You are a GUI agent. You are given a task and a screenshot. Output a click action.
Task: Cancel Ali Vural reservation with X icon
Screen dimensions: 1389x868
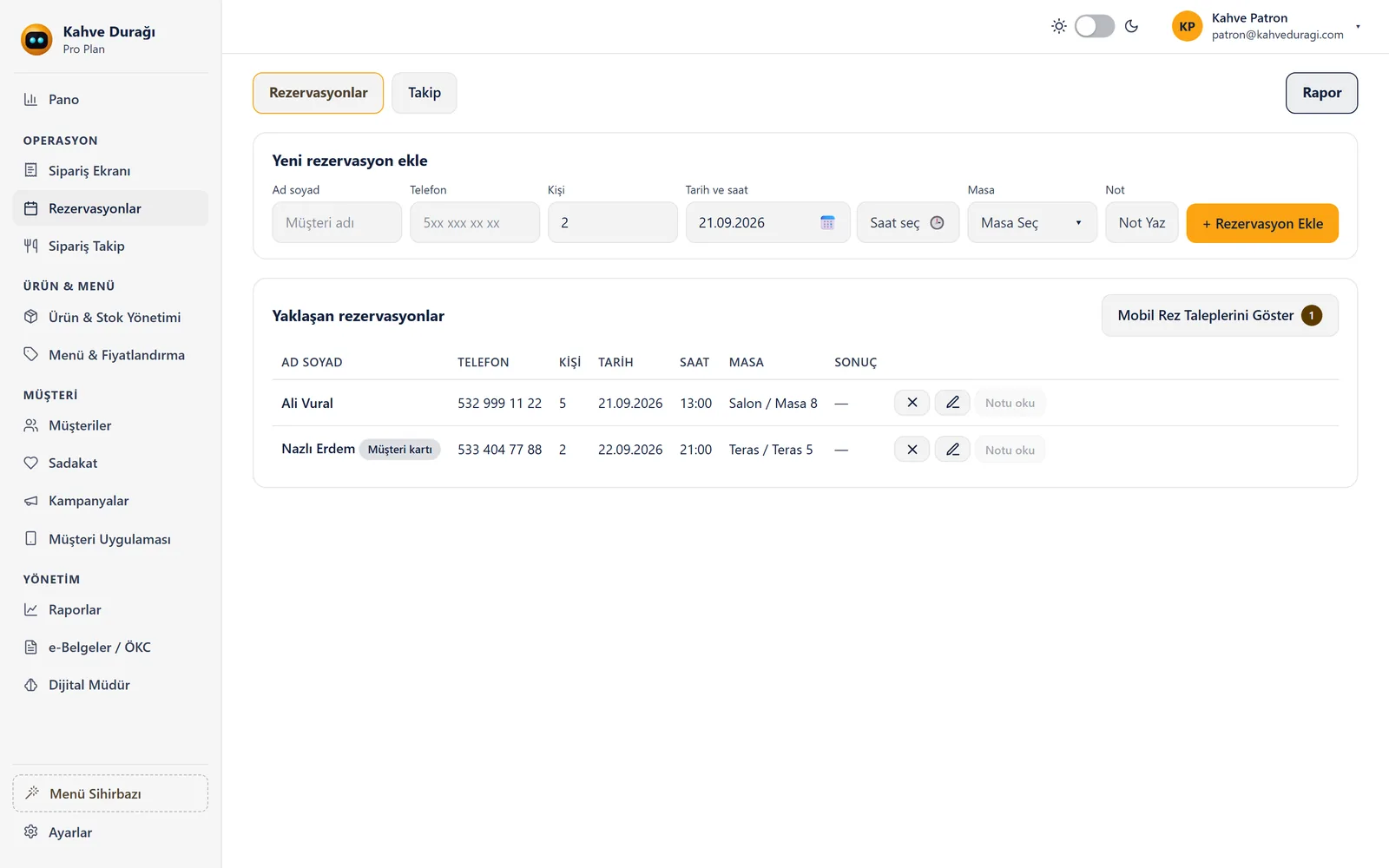[x=912, y=403]
